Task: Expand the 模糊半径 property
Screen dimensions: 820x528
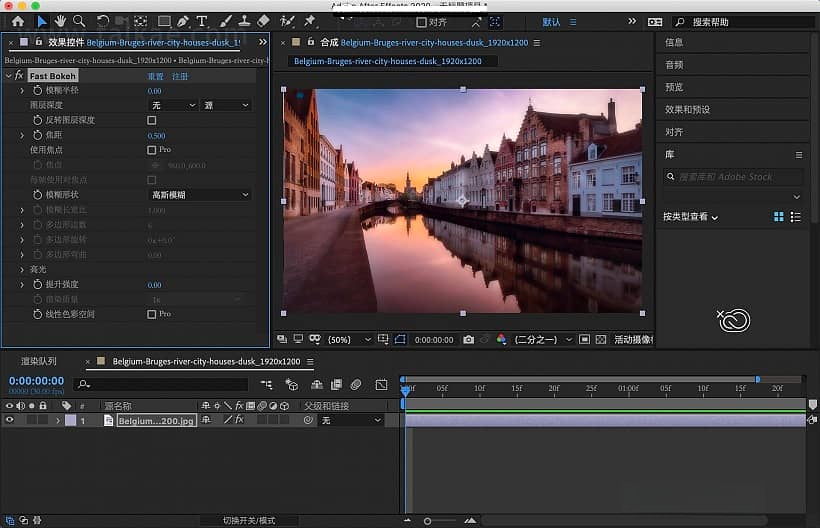Action: (x=22, y=91)
